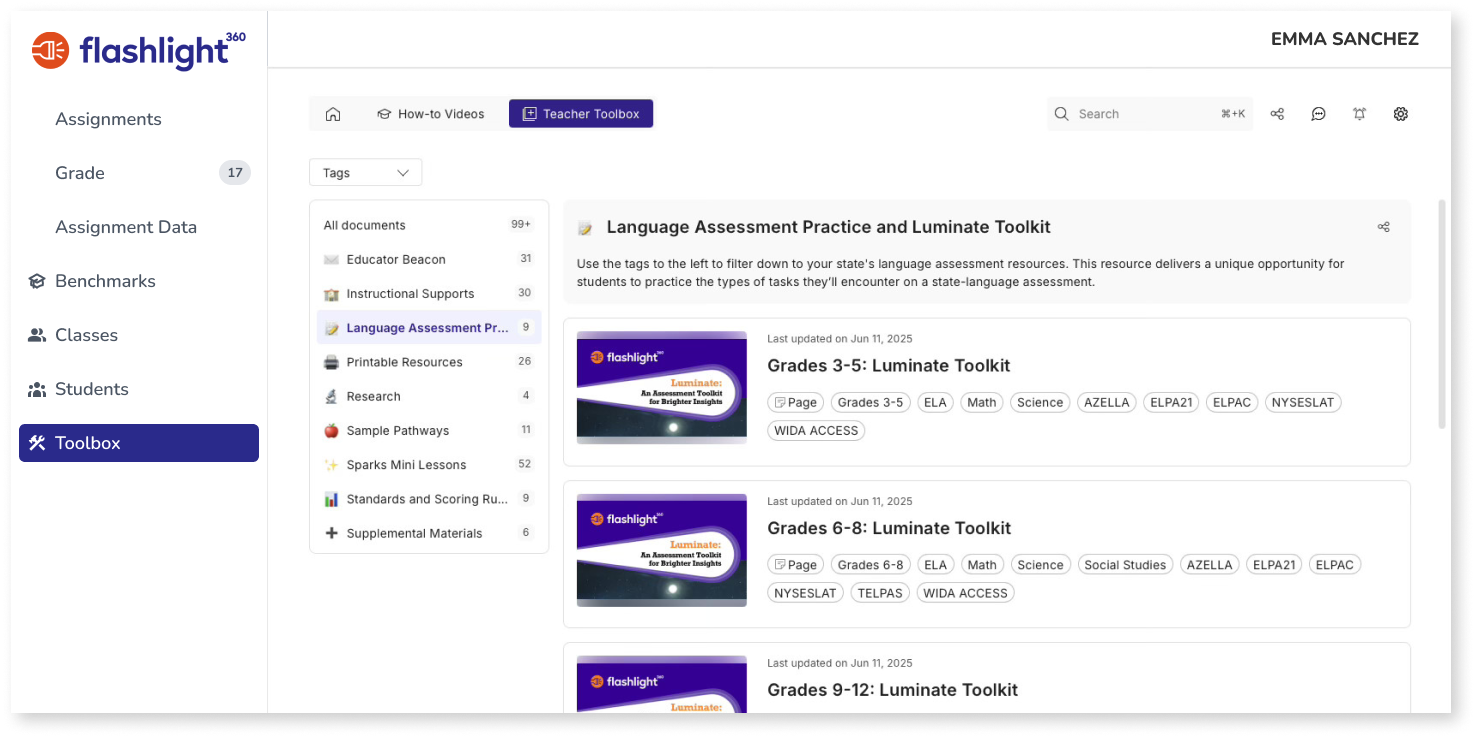The image size is (1476, 738).
Task: Click the TELPAS tag on Grades 6-8
Action: point(880,593)
